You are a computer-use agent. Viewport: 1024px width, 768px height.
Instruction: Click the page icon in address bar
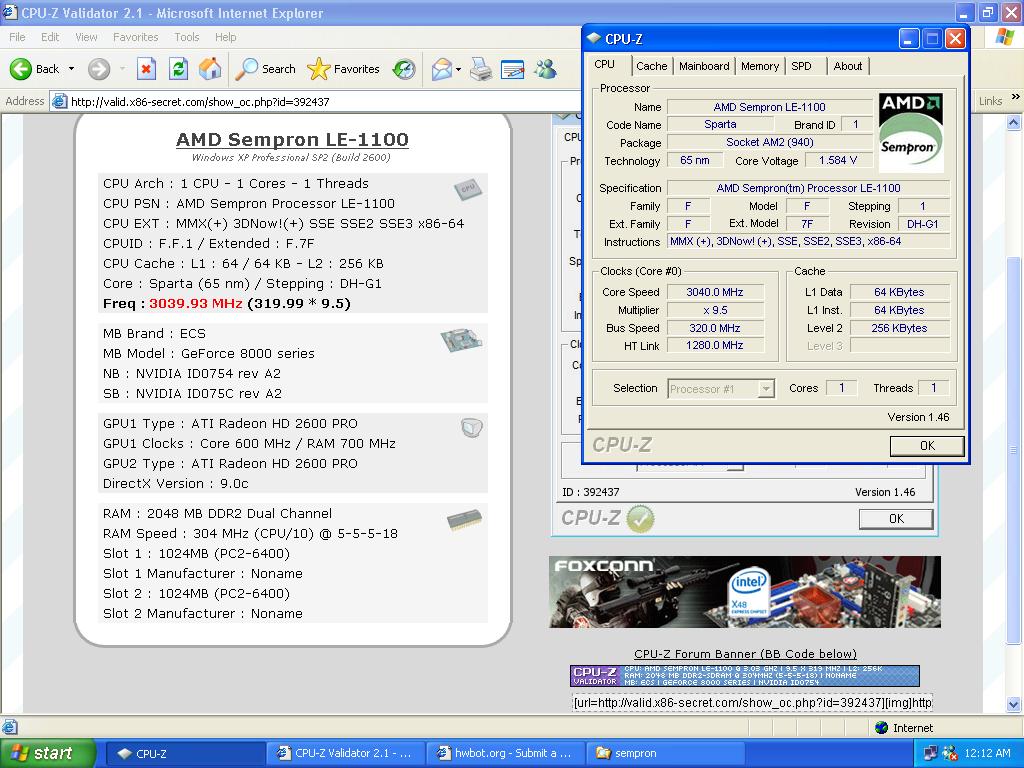tap(59, 101)
